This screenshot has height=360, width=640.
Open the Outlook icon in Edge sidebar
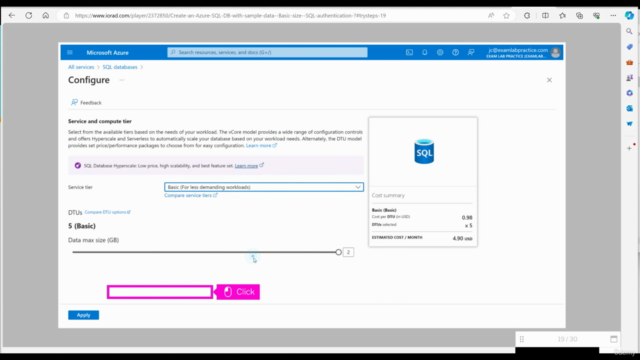[629, 108]
